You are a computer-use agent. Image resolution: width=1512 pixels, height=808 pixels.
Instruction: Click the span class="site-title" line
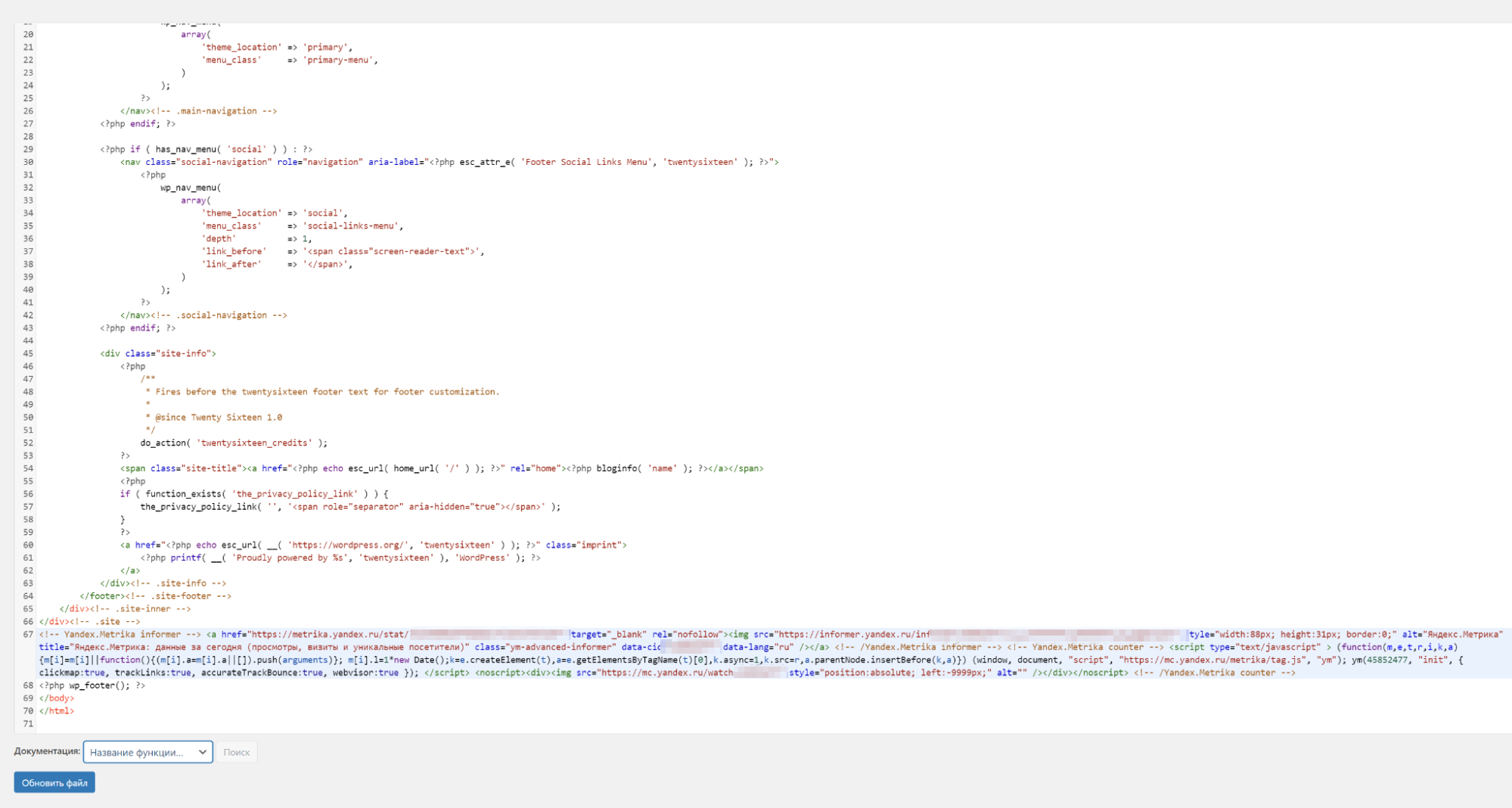tap(442, 469)
